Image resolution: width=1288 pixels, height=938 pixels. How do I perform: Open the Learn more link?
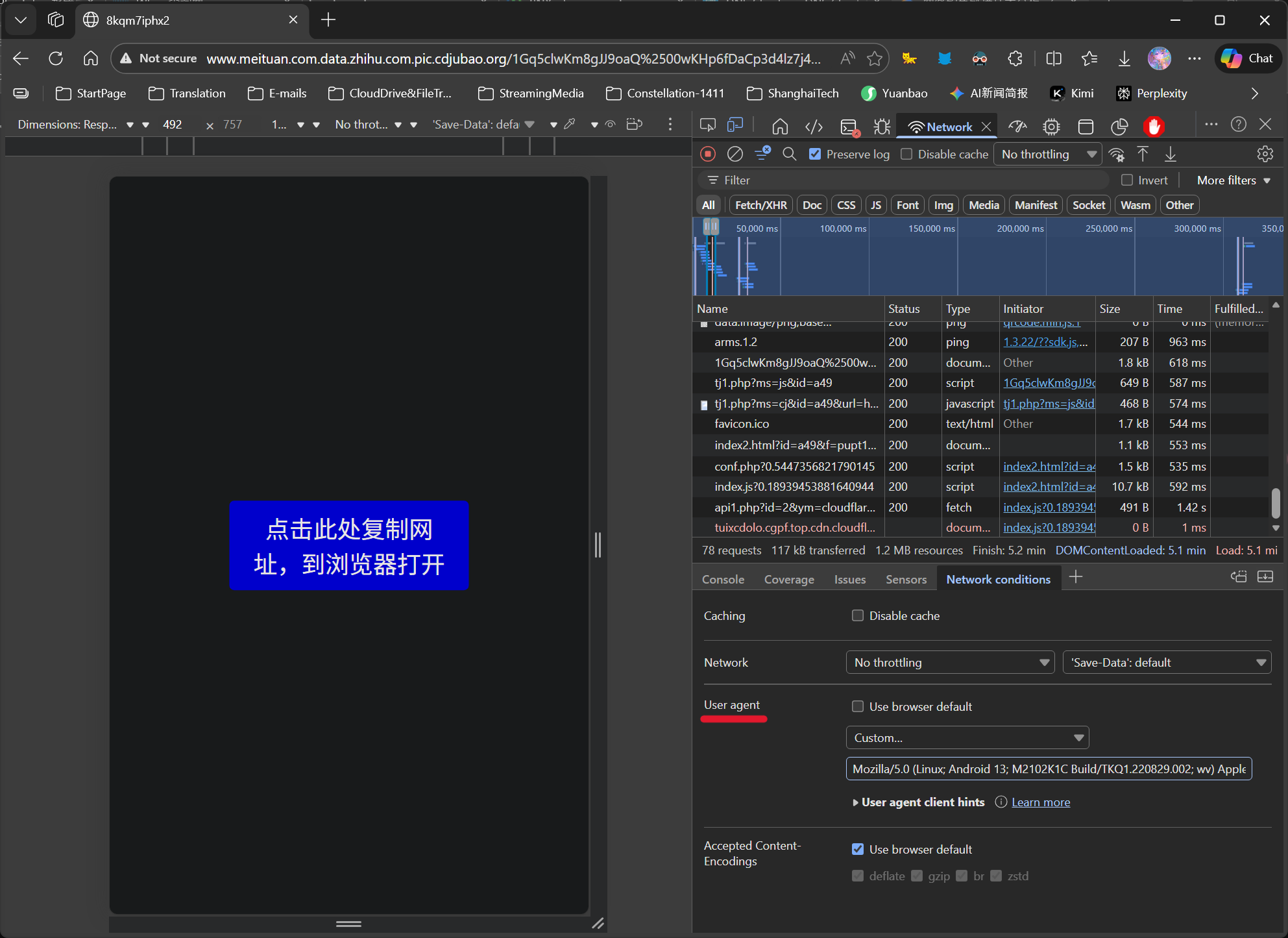(1040, 802)
